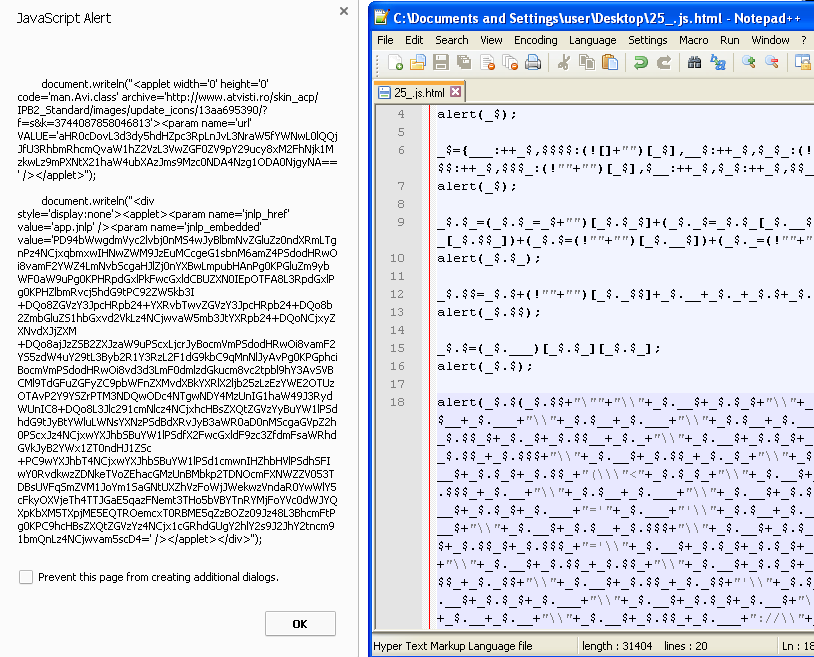Click the New file icon in Notepad++

(396, 62)
